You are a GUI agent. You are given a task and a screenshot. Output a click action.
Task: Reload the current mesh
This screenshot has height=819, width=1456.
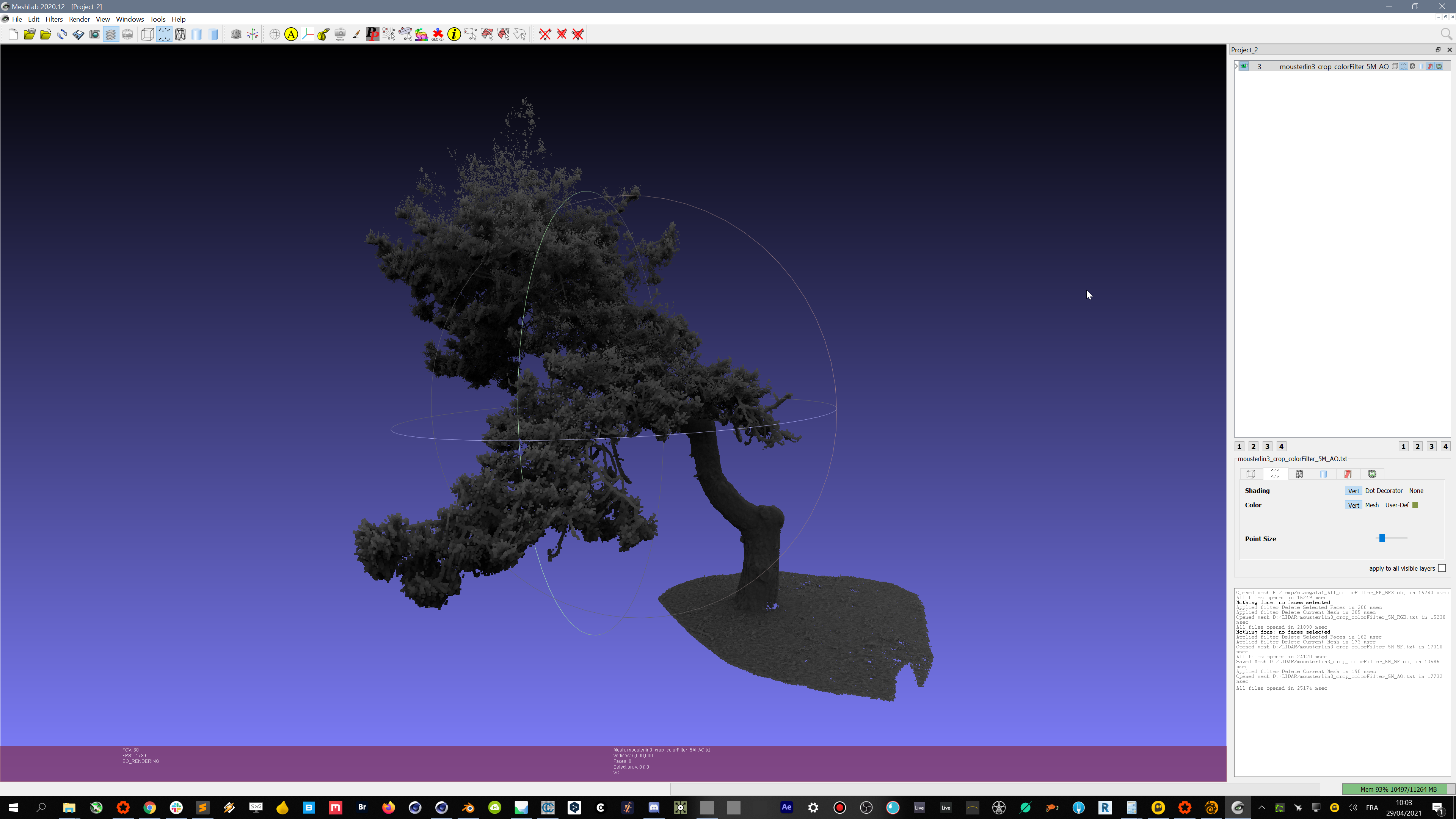62,35
